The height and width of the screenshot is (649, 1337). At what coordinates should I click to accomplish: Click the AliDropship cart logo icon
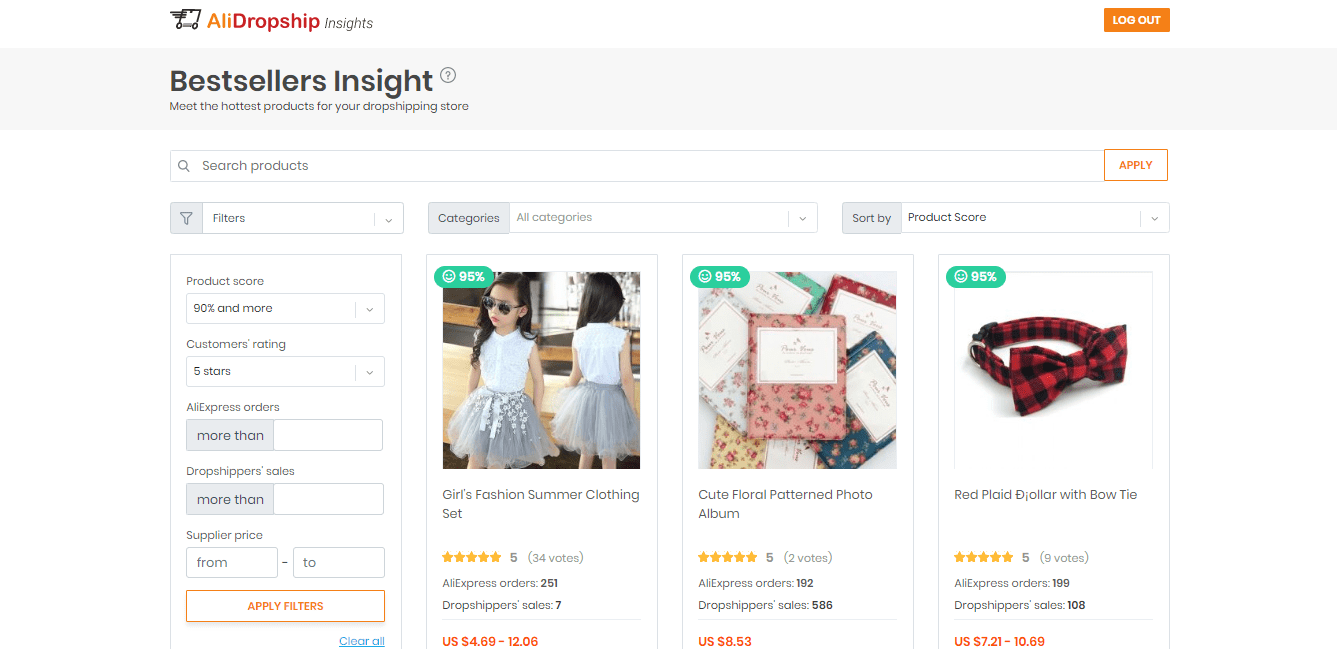click(x=186, y=20)
